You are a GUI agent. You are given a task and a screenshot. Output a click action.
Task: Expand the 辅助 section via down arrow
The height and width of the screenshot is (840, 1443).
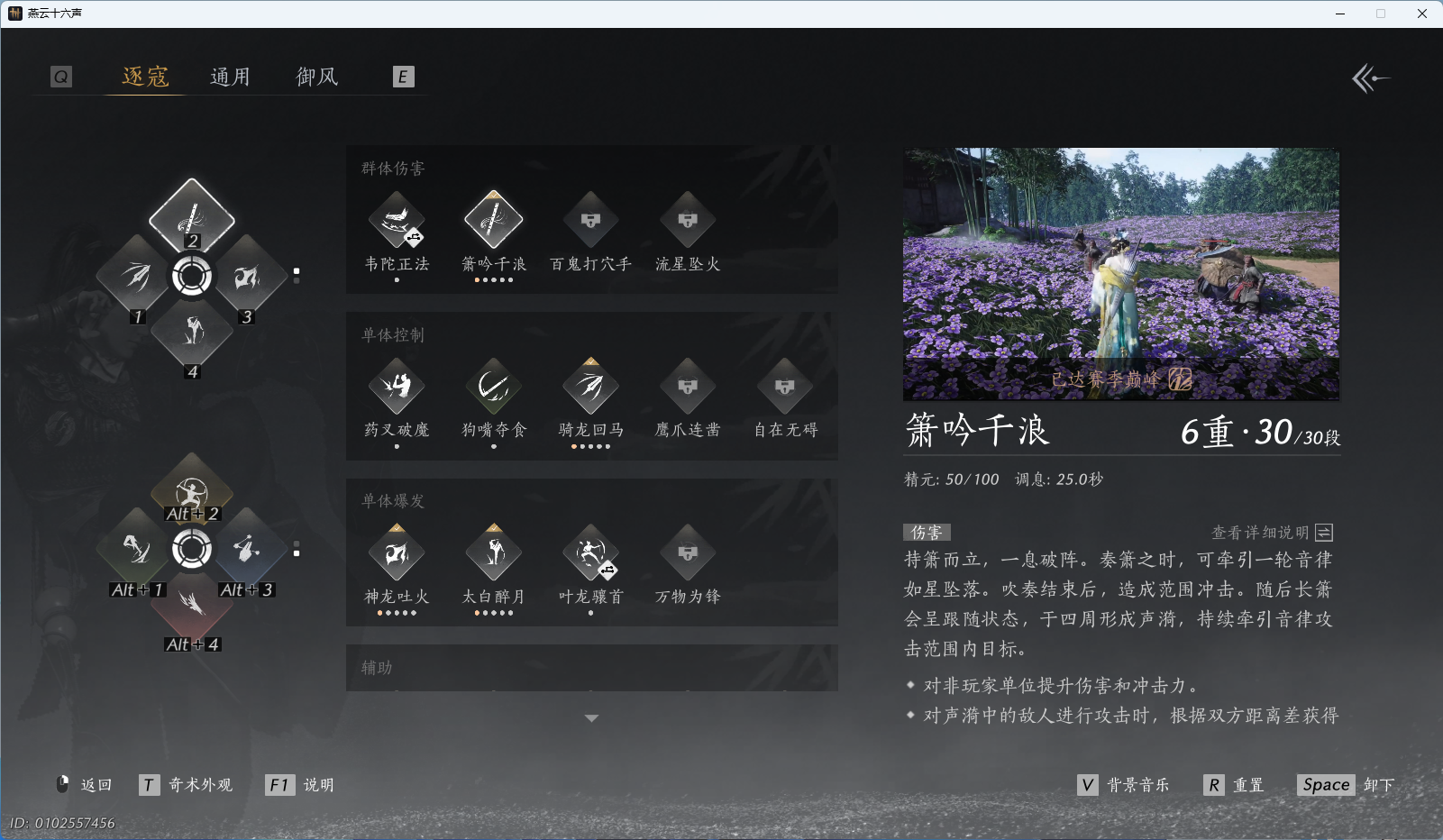tap(591, 717)
